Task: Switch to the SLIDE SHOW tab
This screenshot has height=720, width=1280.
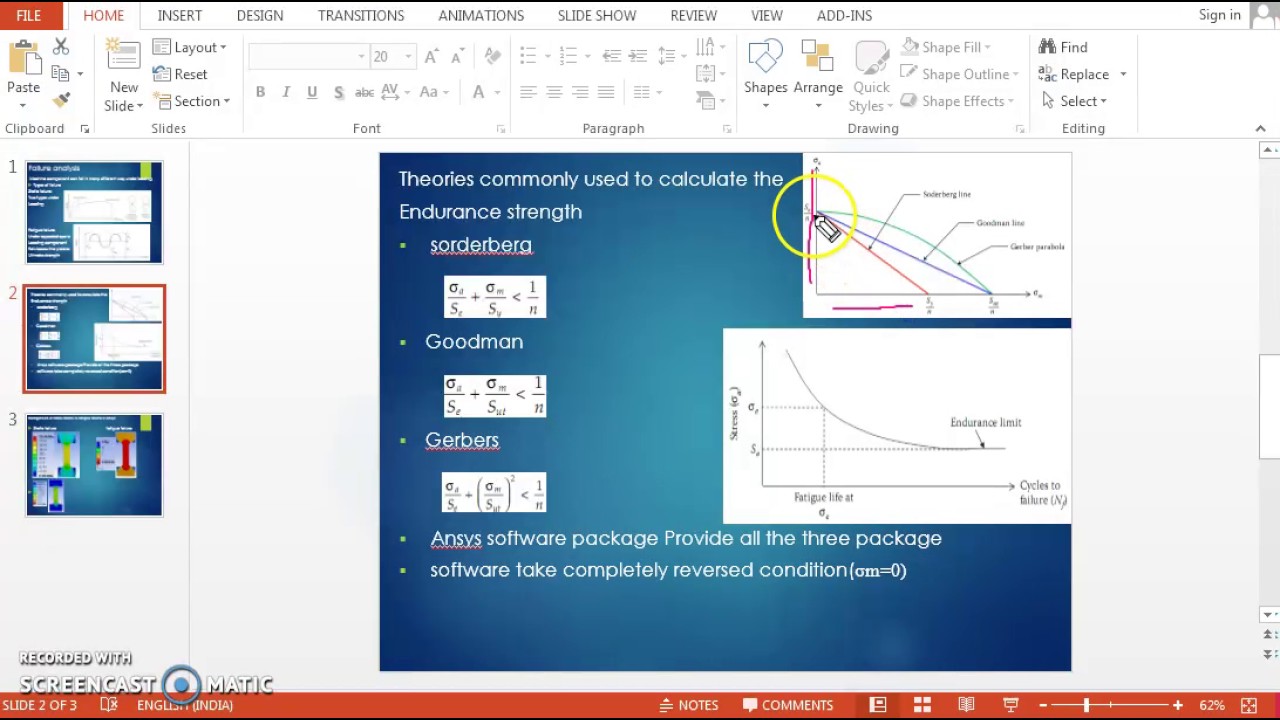Action: (597, 15)
